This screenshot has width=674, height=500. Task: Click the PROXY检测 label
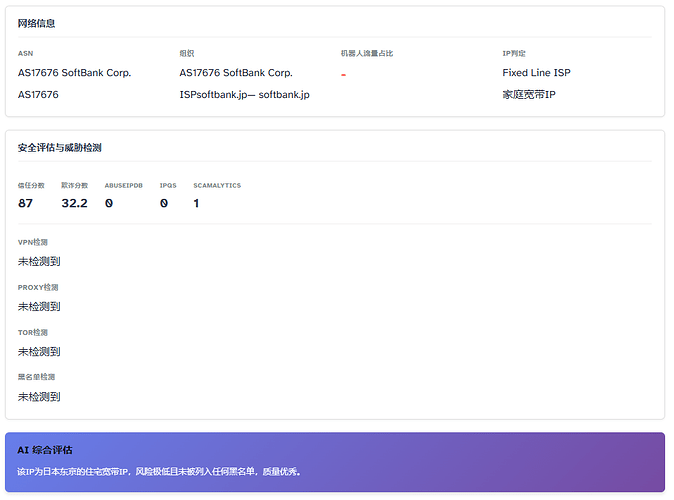pos(38,288)
